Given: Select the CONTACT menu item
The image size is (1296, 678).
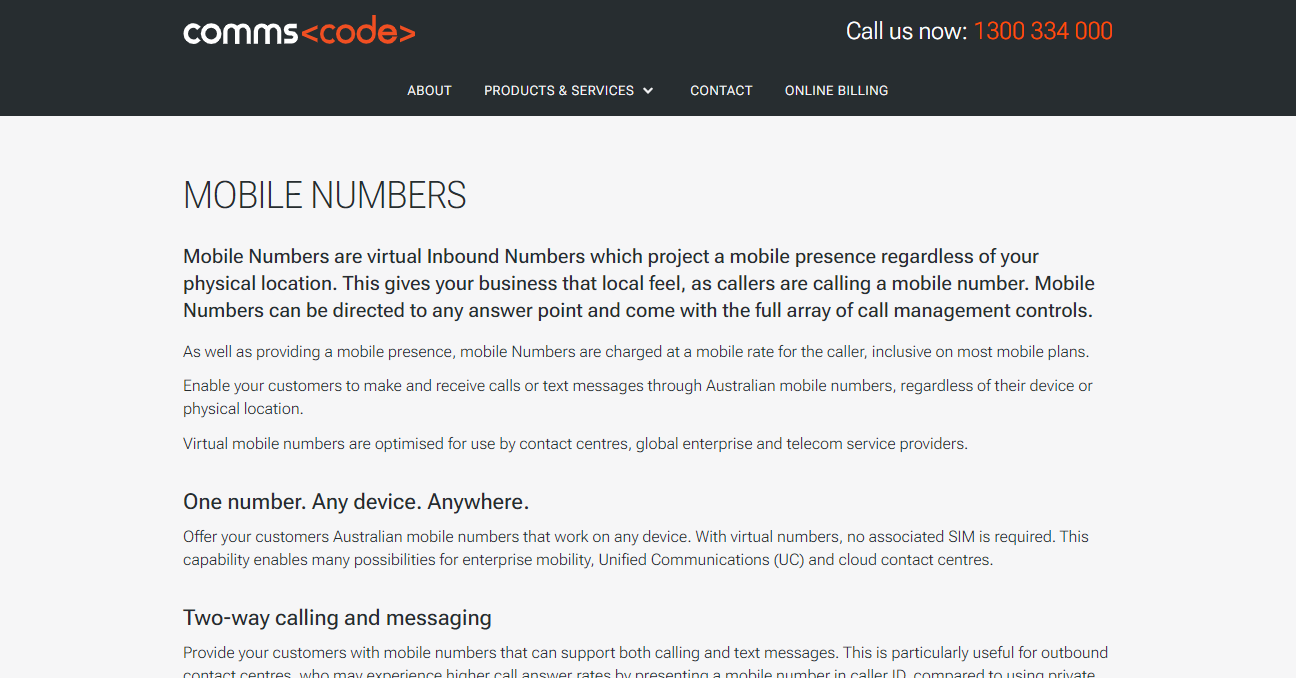Looking at the screenshot, I should pyautogui.click(x=721, y=90).
